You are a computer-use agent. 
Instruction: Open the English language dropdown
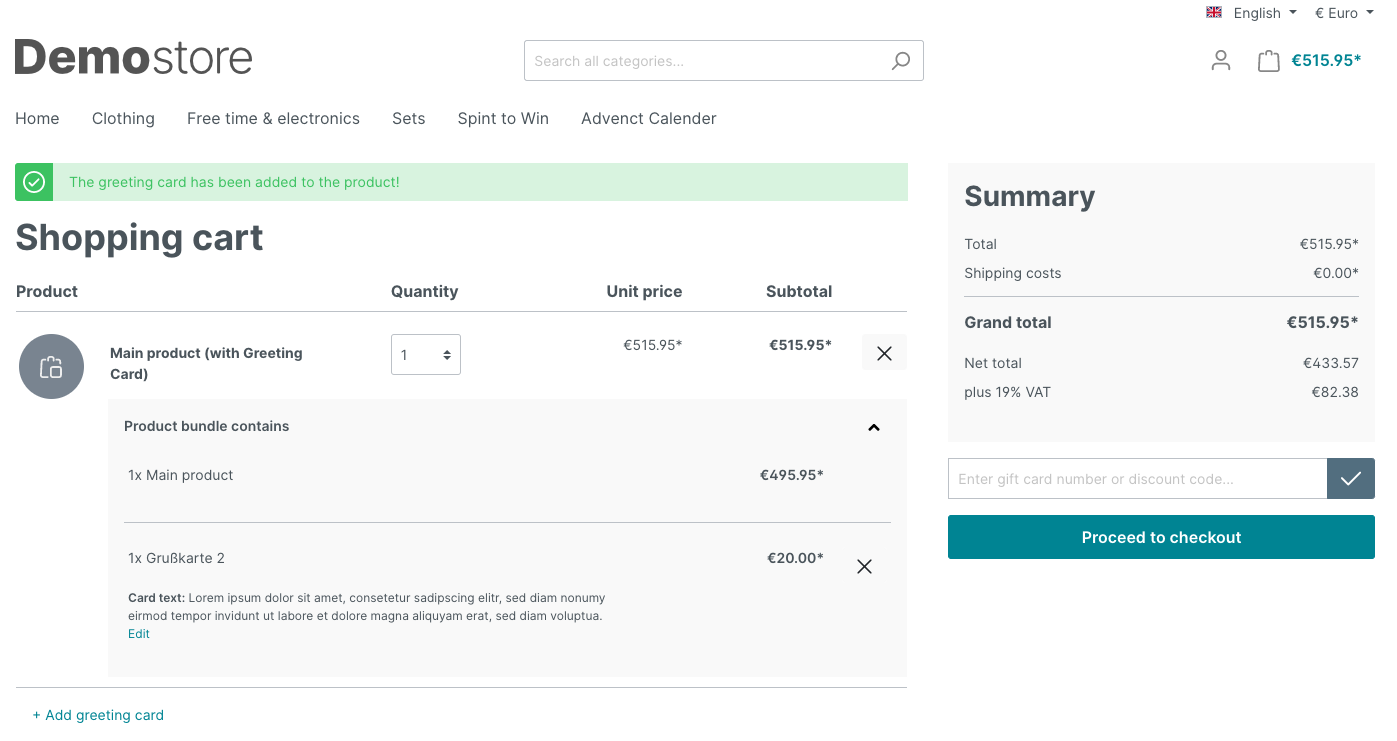1252,13
